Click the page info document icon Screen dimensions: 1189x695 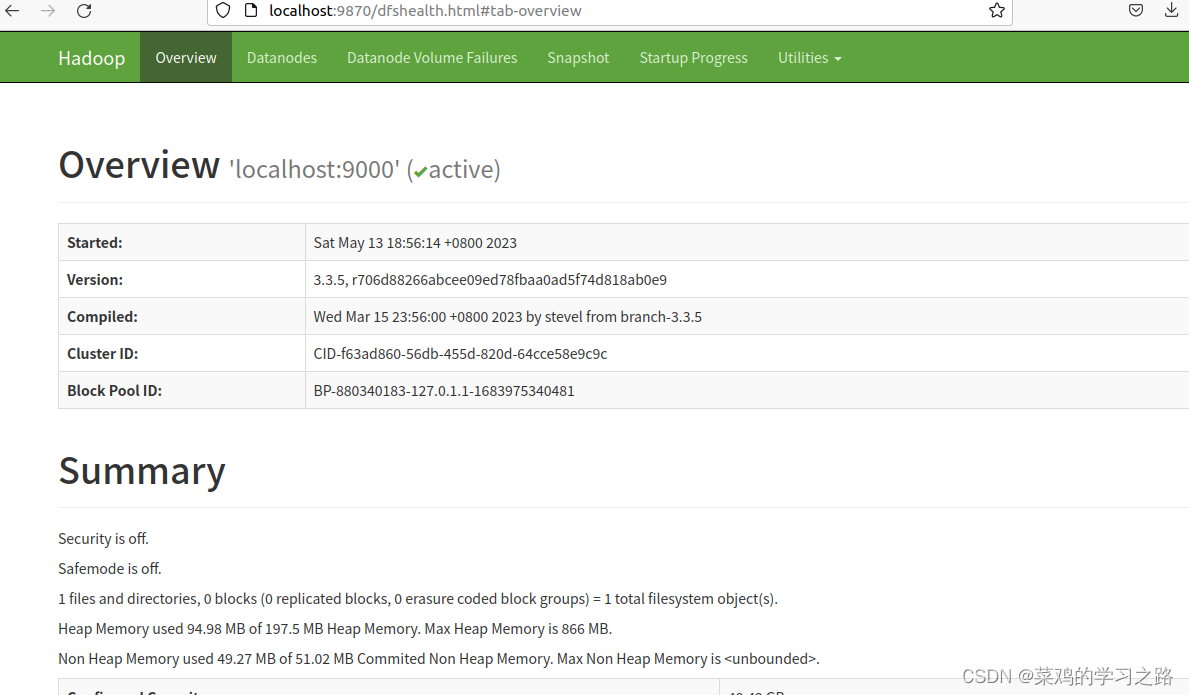pos(251,11)
